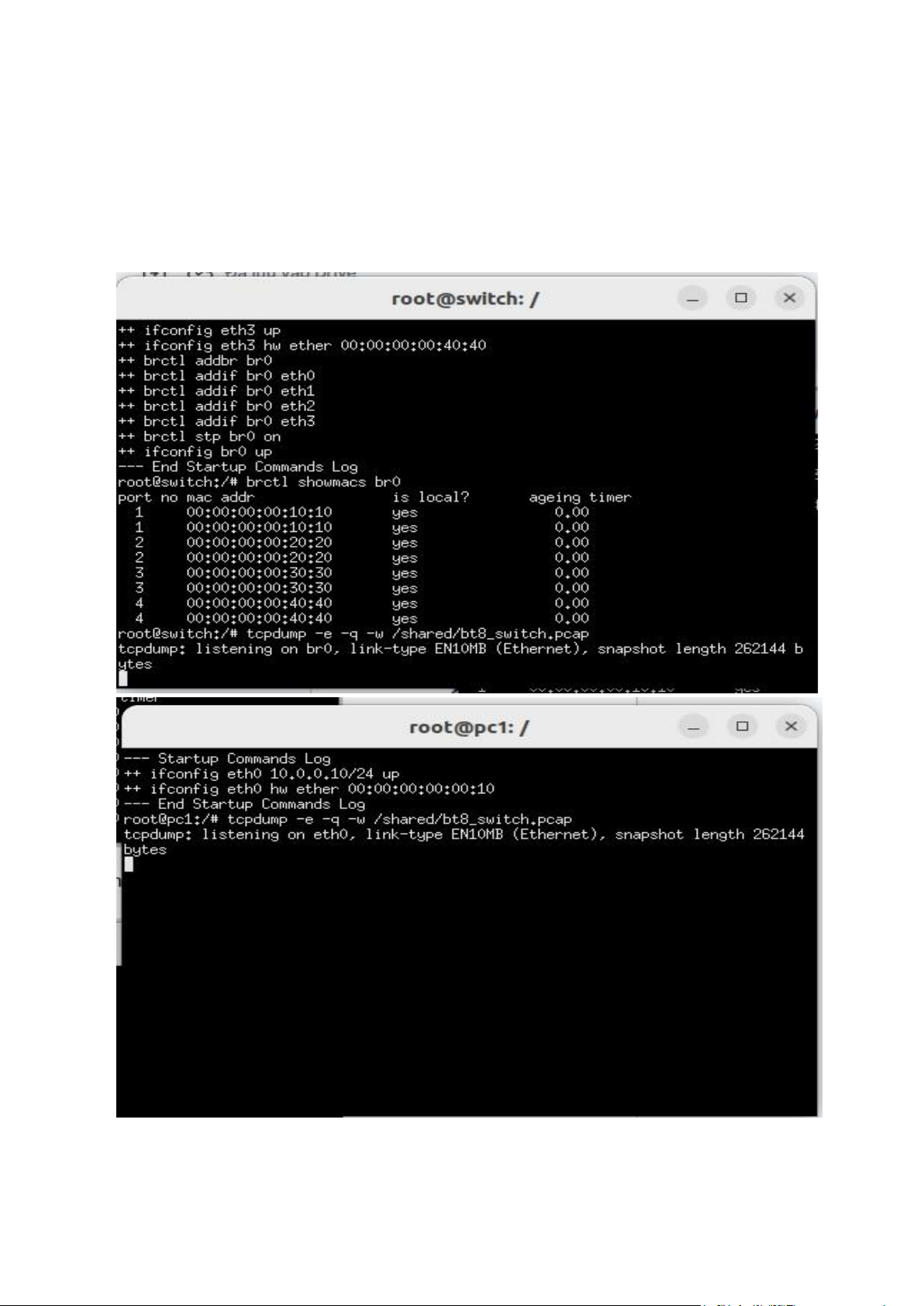Screen dimensions: 924x1306
Task: Close the root@pc1 terminal window
Action: tap(791, 727)
